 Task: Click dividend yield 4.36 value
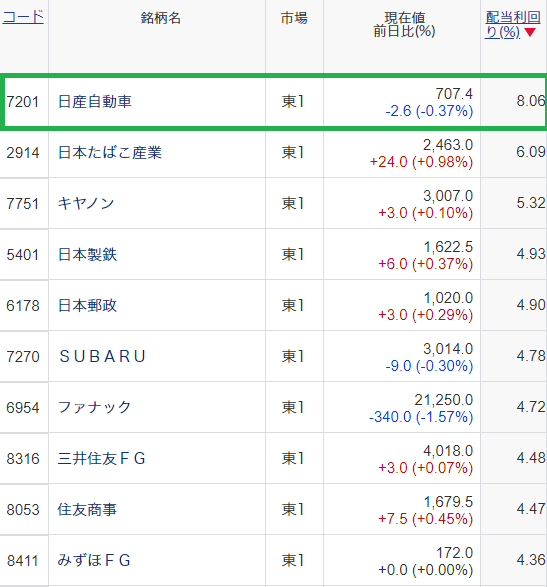531,559
